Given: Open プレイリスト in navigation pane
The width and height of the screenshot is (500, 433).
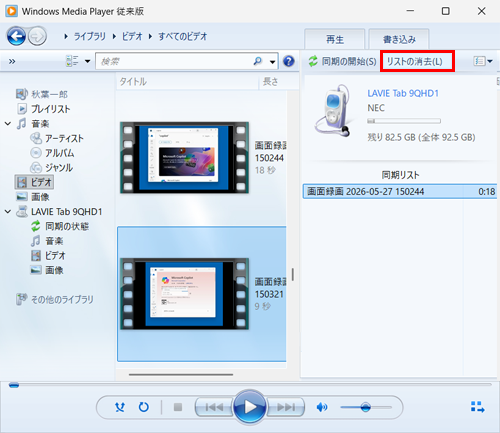Looking at the screenshot, I should coord(44,109).
